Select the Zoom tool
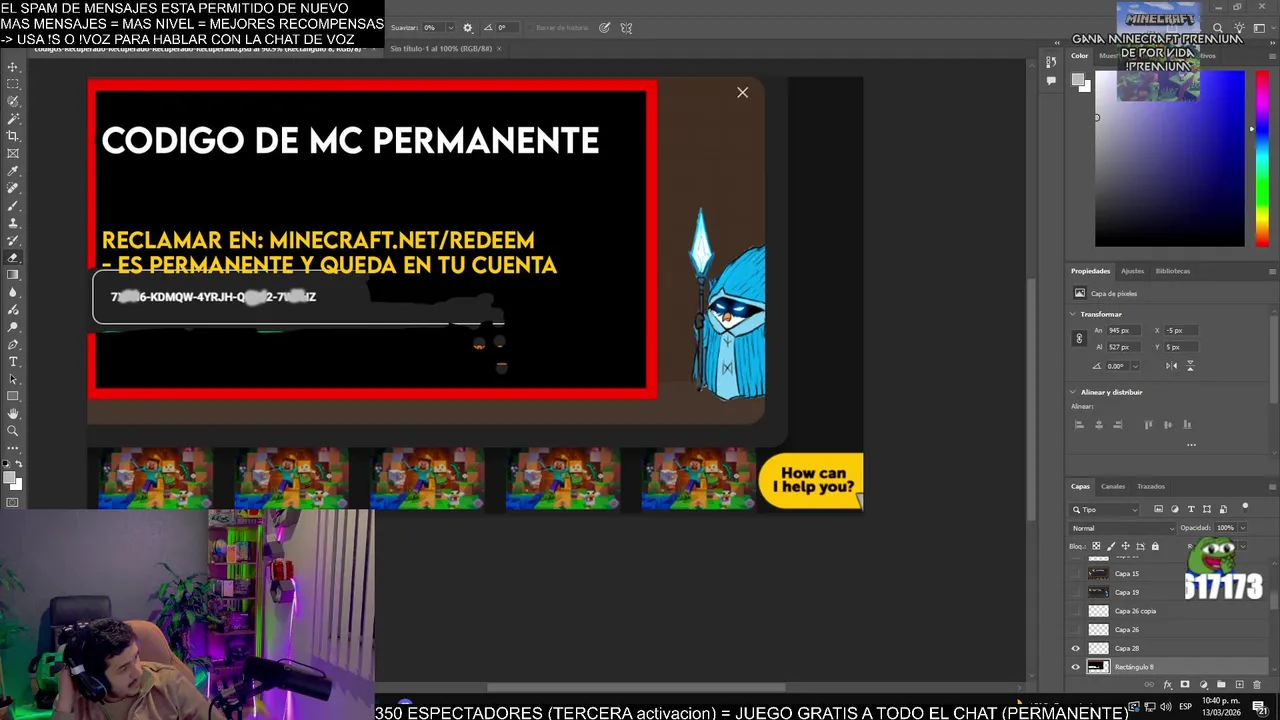The width and height of the screenshot is (1280, 720). (x=13, y=431)
